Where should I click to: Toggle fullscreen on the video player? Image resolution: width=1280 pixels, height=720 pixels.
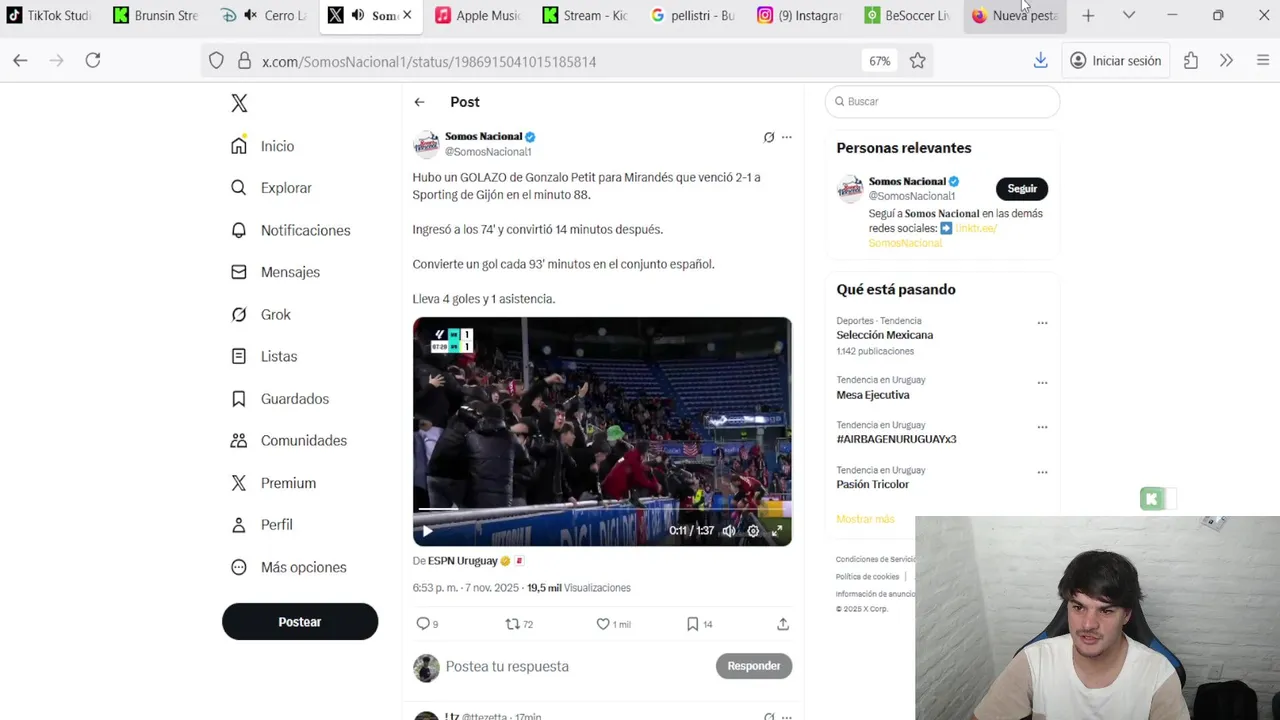pos(776,531)
